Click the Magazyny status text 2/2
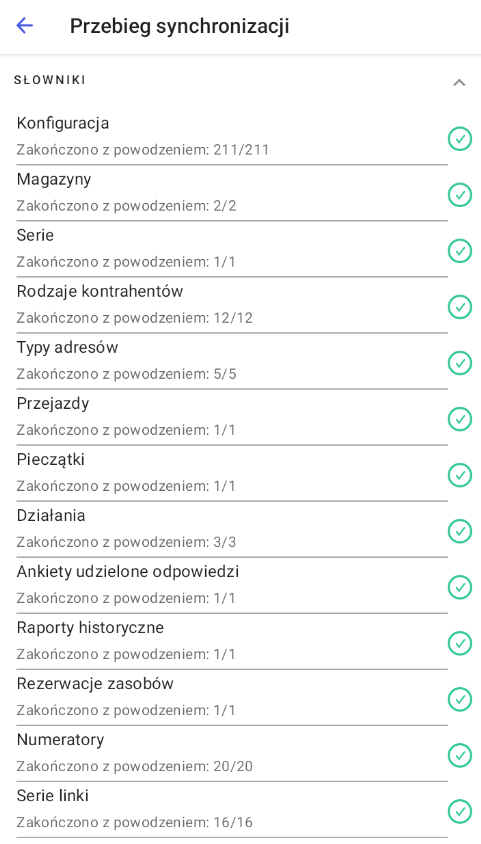The image size is (481, 844). pyautogui.click(x=224, y=206)
